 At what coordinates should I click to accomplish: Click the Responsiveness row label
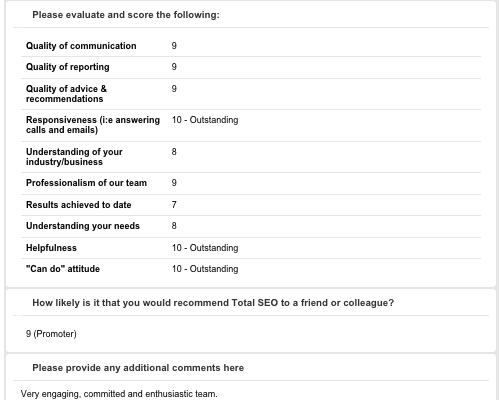click(x=93, y=125)
